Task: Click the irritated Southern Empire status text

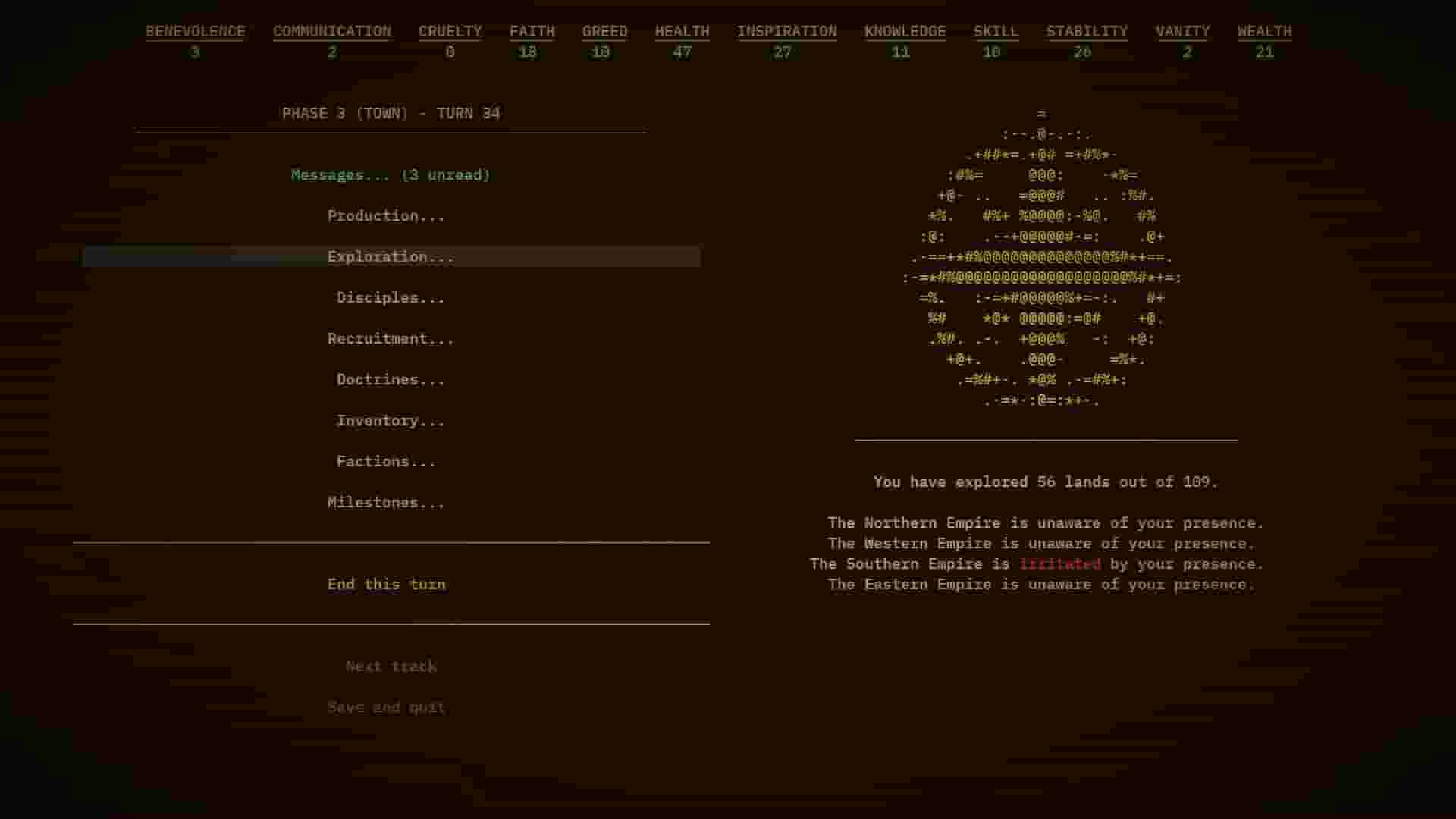Action: 1061,563
